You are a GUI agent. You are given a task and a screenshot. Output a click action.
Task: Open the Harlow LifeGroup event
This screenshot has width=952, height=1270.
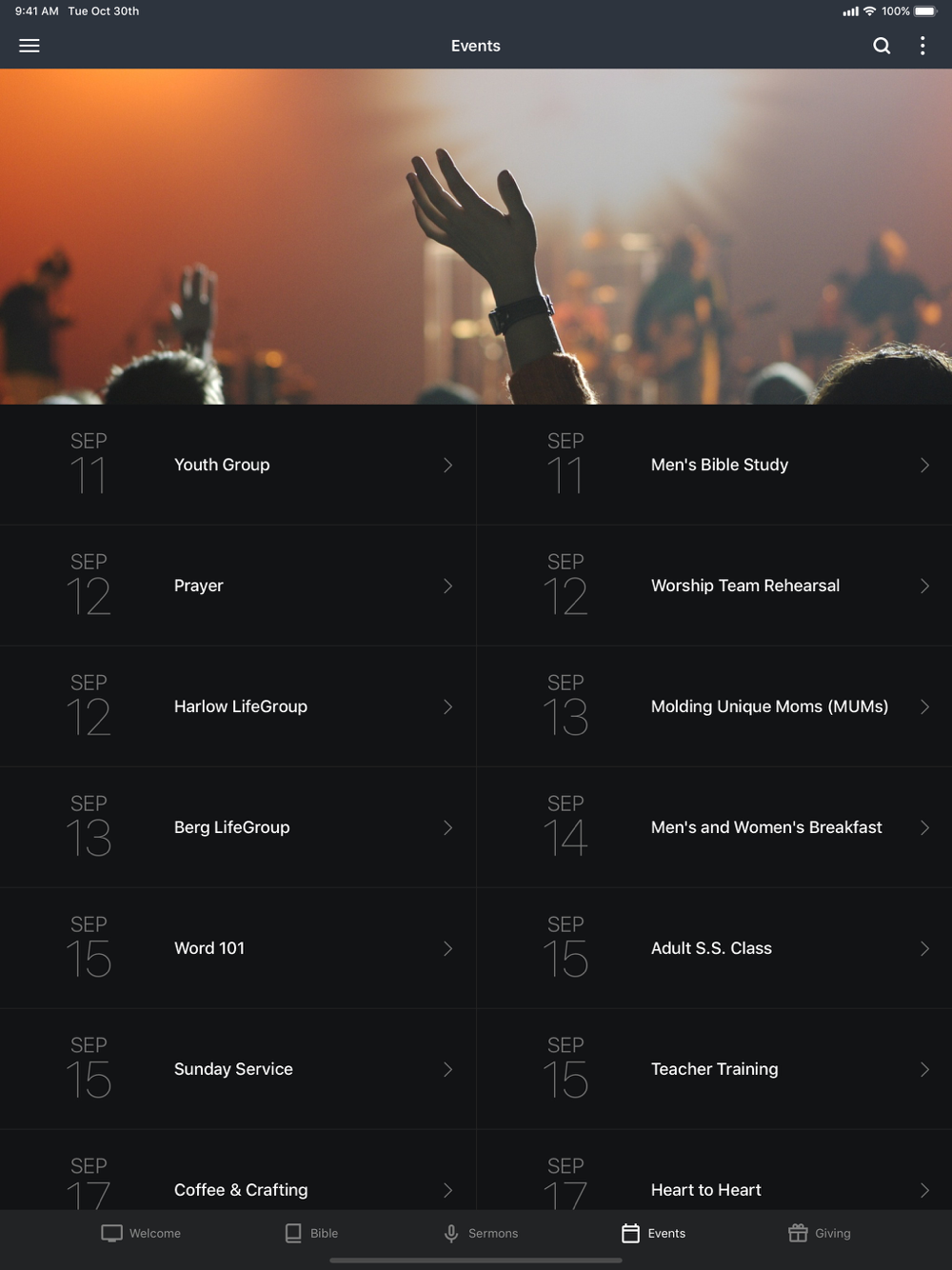coord(238,706)
